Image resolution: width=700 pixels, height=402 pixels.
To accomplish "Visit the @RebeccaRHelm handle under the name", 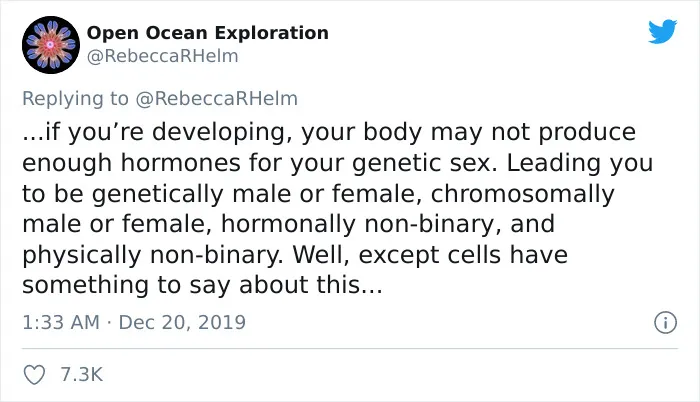I will pos(162,56).
